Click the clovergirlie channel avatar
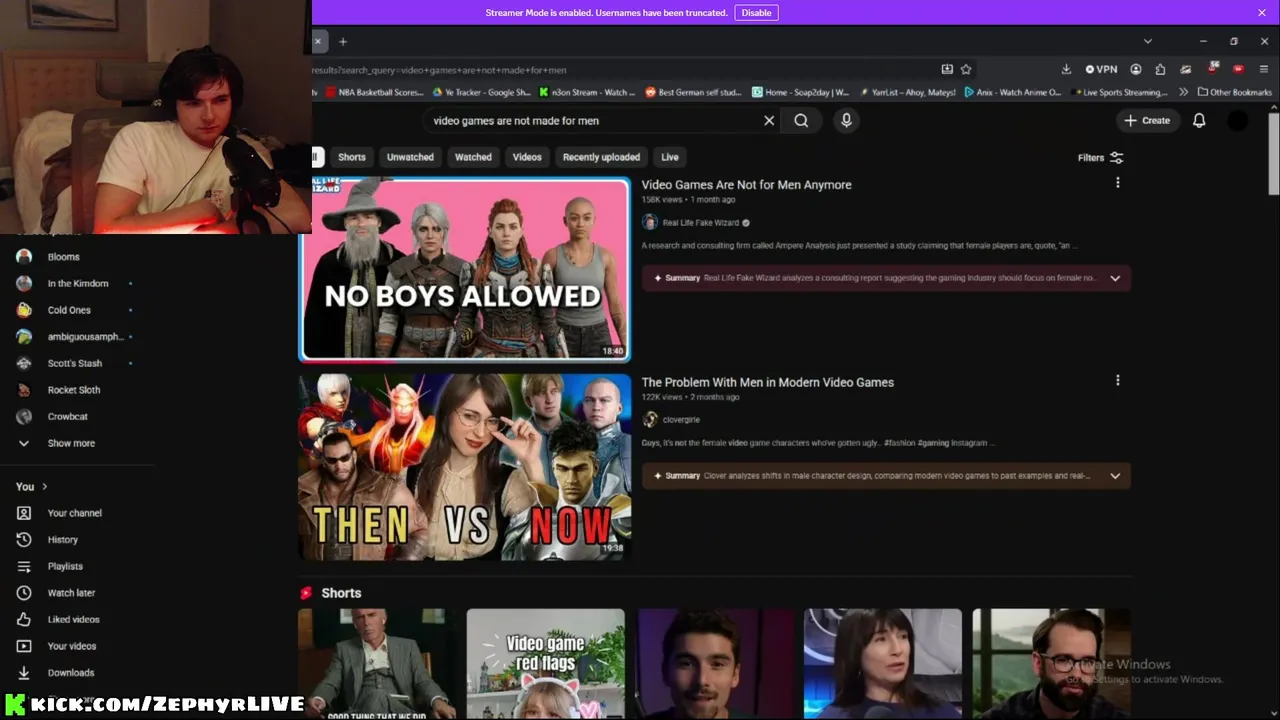 [650, 419]
